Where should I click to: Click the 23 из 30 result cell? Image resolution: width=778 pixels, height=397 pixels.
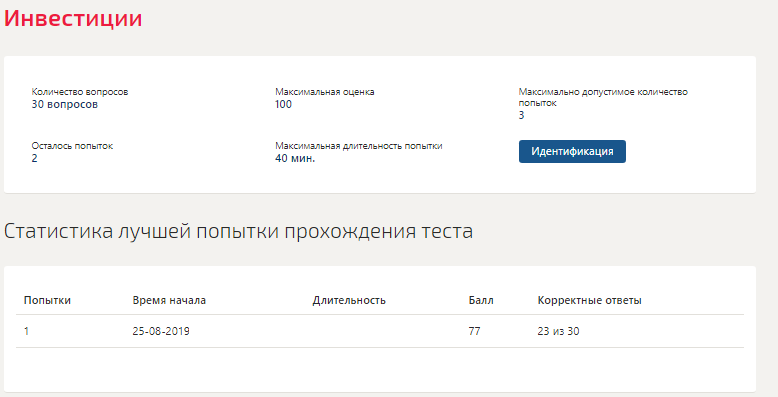(x=558, y=331)
